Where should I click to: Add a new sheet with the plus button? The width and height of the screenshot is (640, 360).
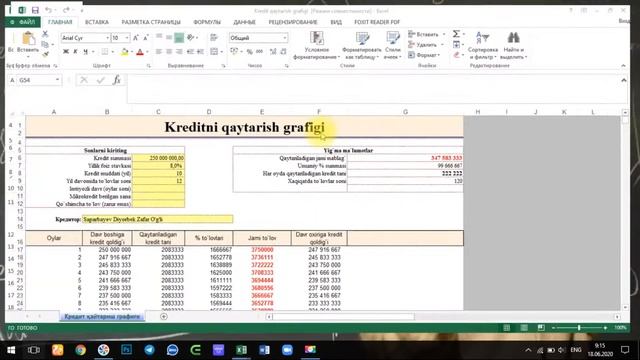164,316
